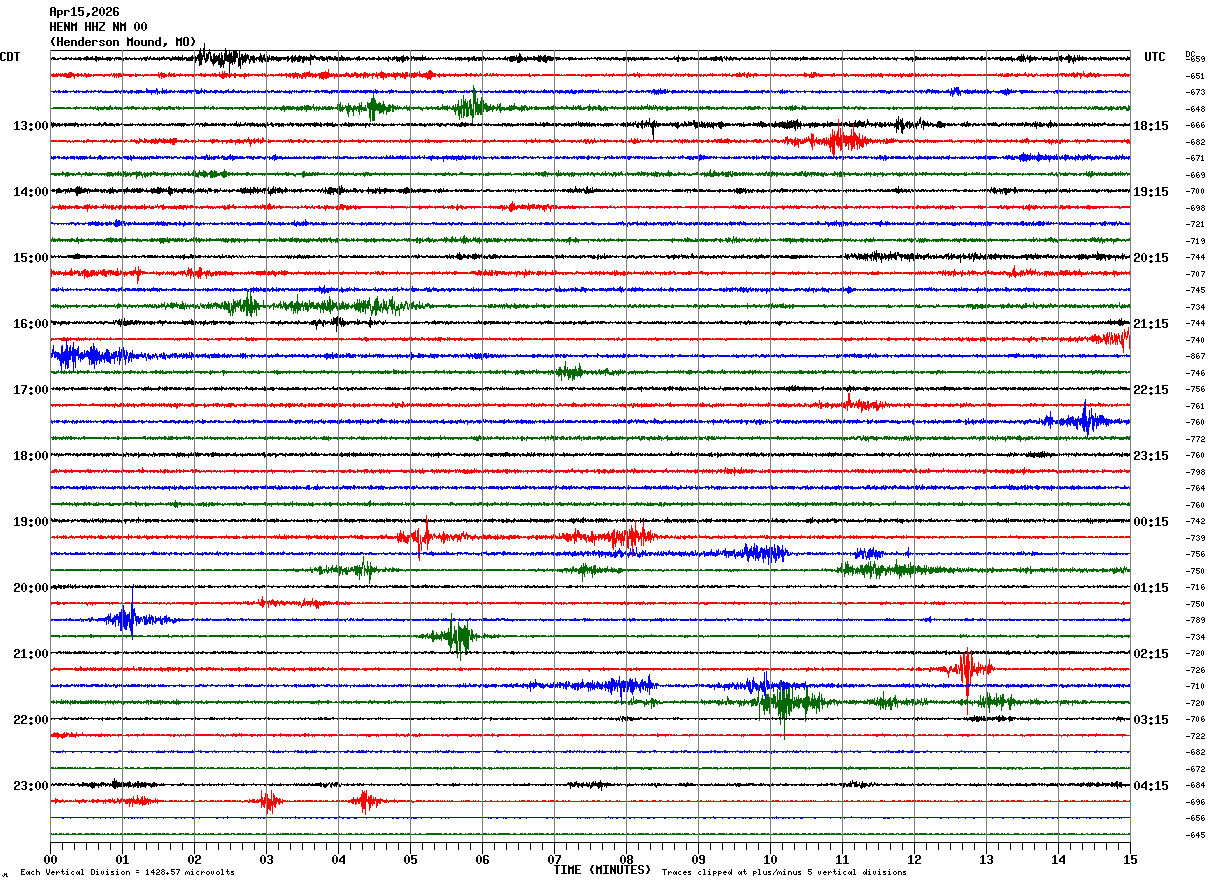Screen dimensions: 1210x886
Task: Click the 19:15 UTC time label
Action: (x=1151, y=192)
